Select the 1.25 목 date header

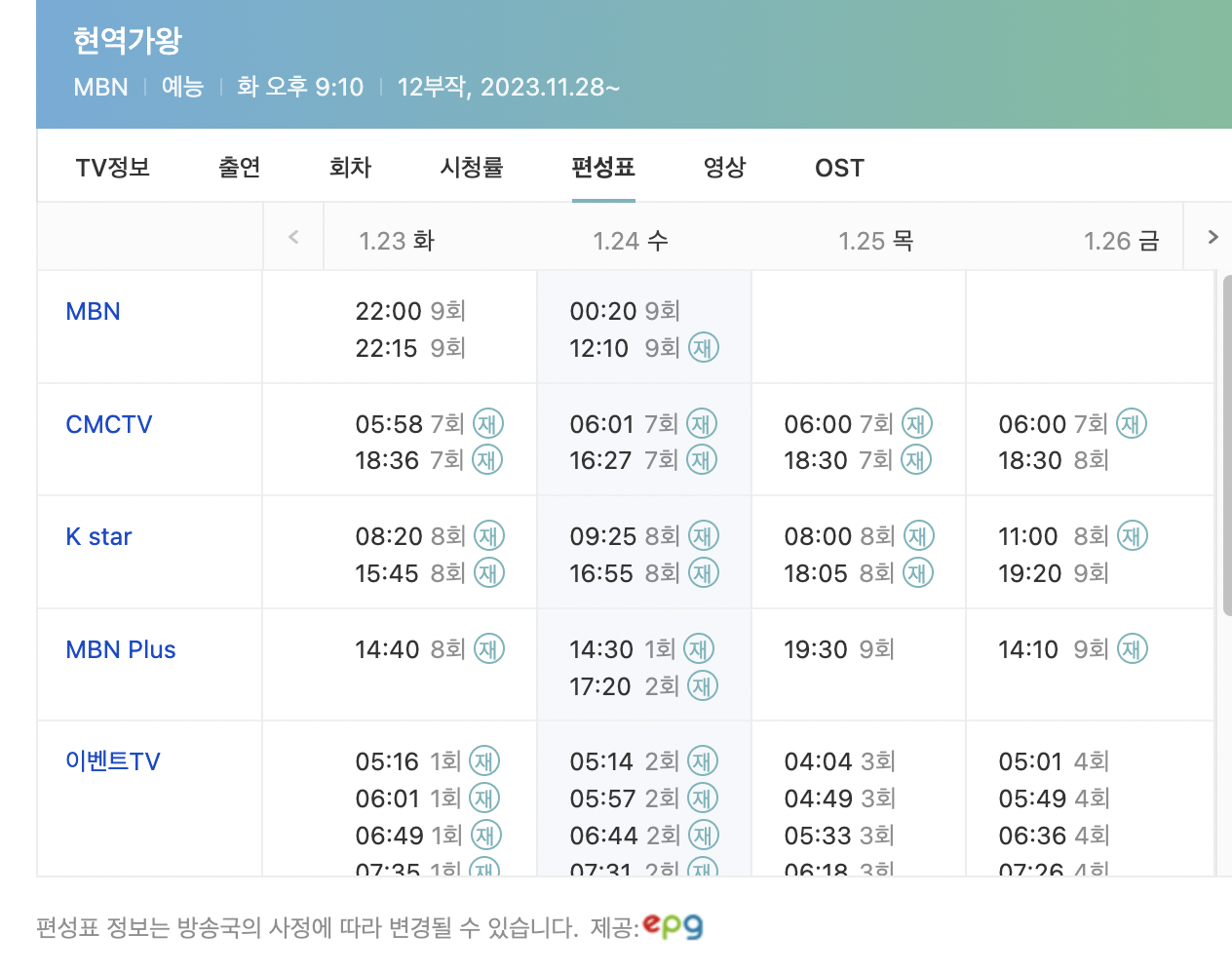coord(876,241)
